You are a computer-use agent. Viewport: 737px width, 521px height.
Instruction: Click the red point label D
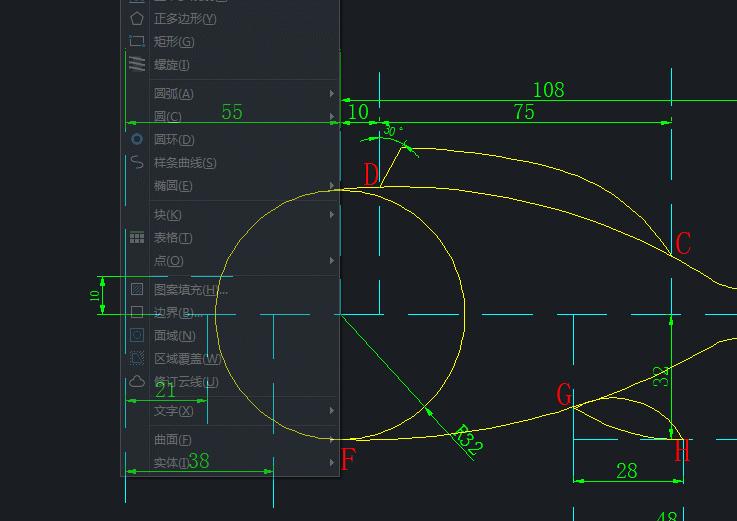click(371, 174)
